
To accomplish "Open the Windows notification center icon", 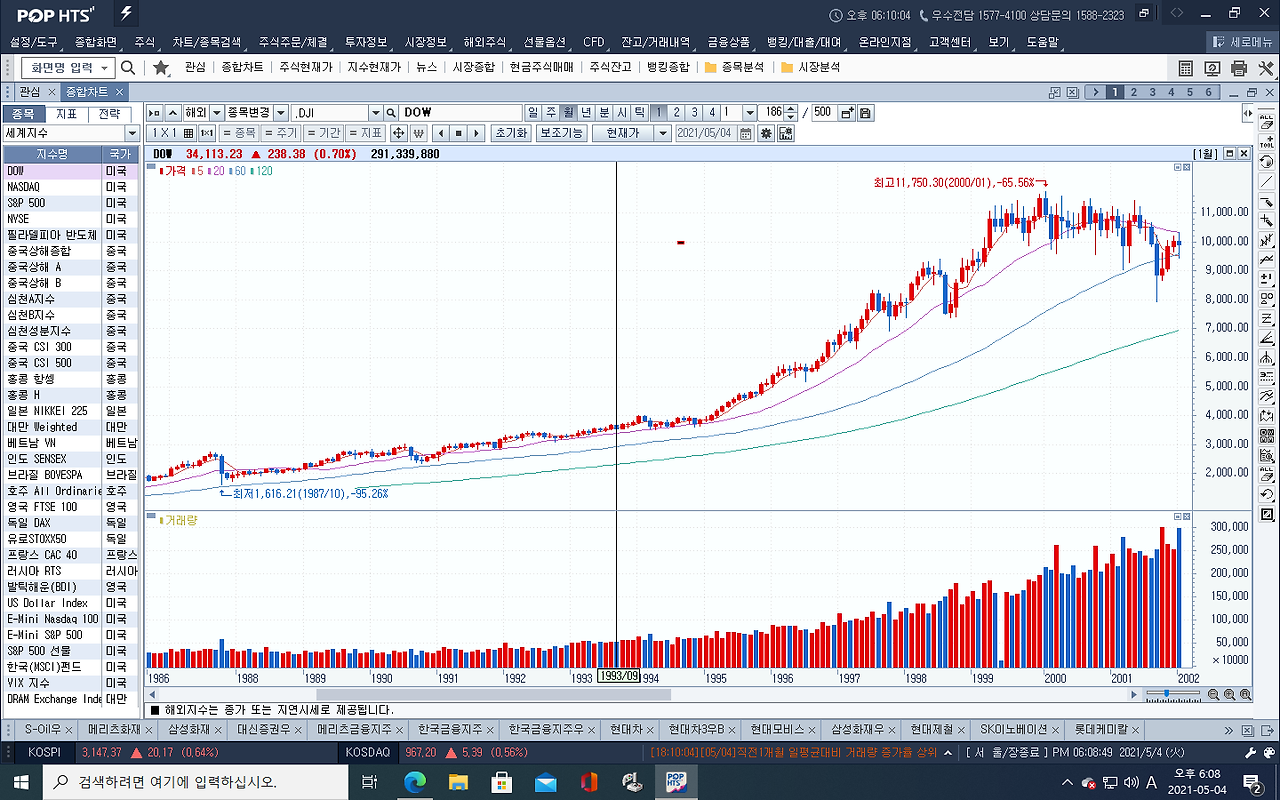I will coord(1251,782).
